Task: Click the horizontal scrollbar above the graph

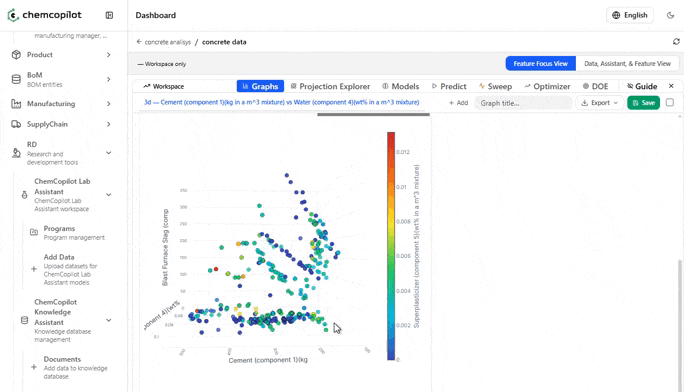Action: (x=373, y=115)
